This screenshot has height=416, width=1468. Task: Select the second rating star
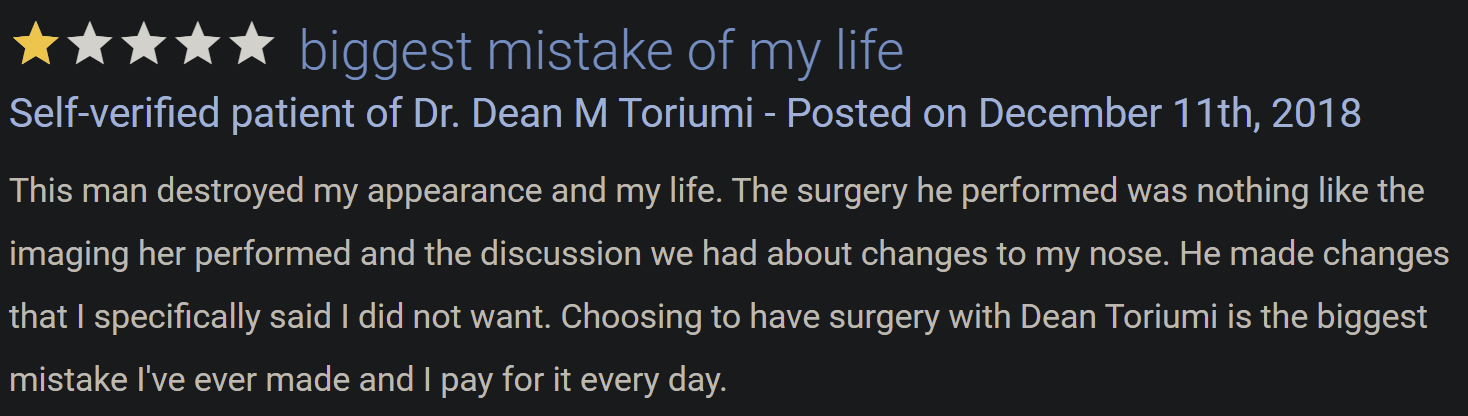pyautogui.click(x=89, y=45)
